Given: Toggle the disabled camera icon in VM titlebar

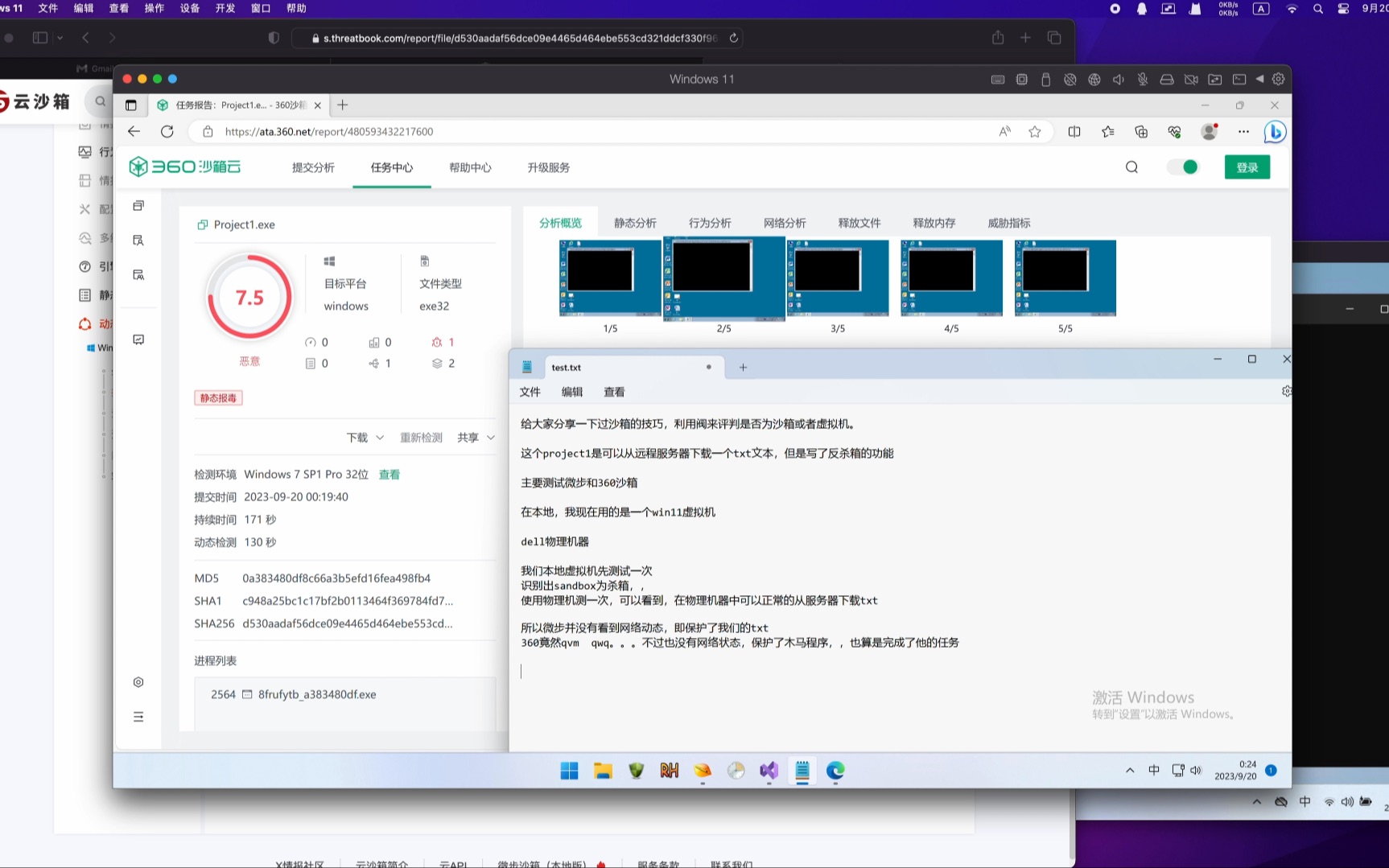Looking at the screenshot, I should click(x=1191, y=80).
